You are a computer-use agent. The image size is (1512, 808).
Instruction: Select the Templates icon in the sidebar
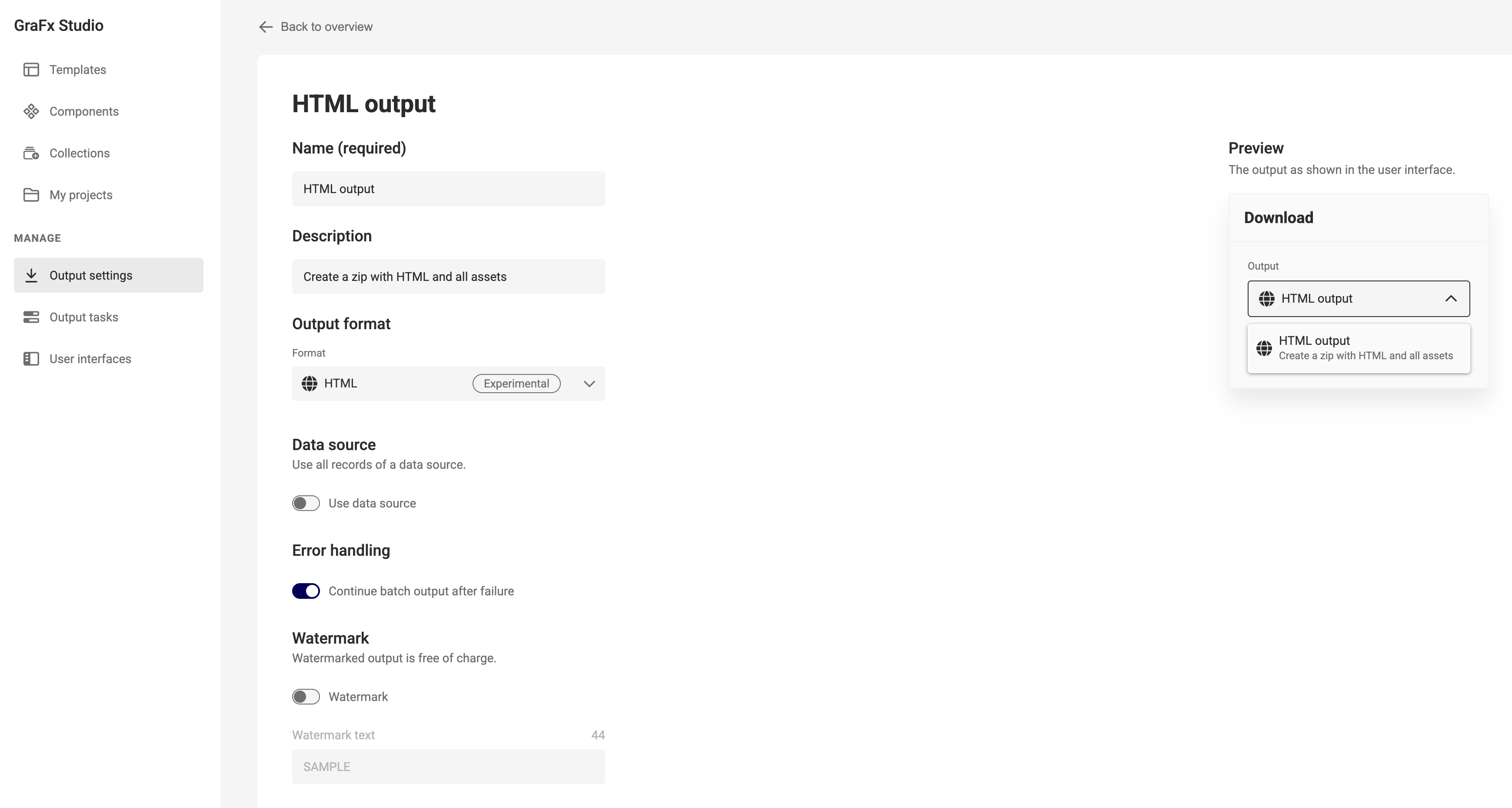coord(32,69)
